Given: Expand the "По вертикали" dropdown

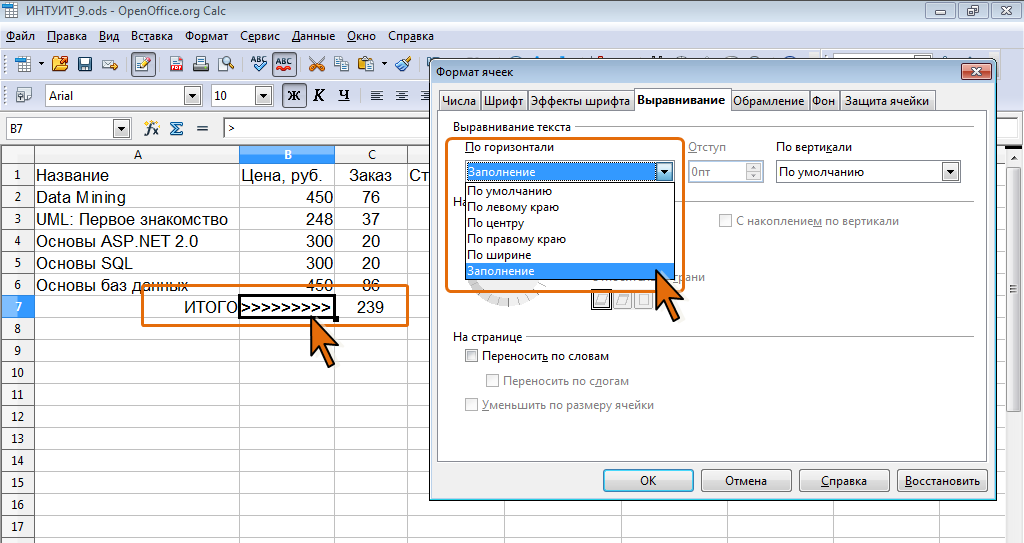Looking at the screenshot, I should (950, 172).
